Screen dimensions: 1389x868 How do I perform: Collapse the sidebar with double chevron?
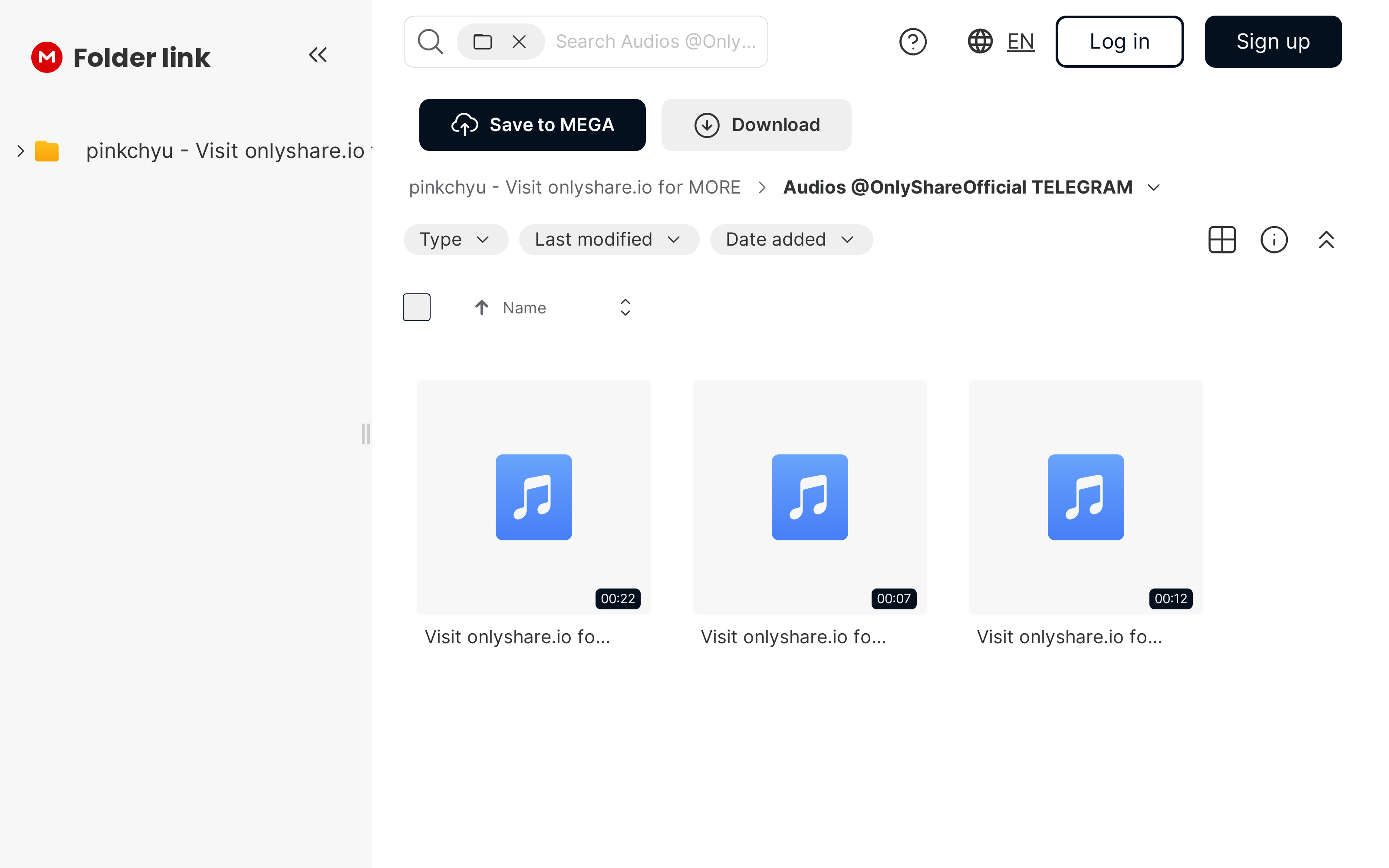[x=318, y=55]
